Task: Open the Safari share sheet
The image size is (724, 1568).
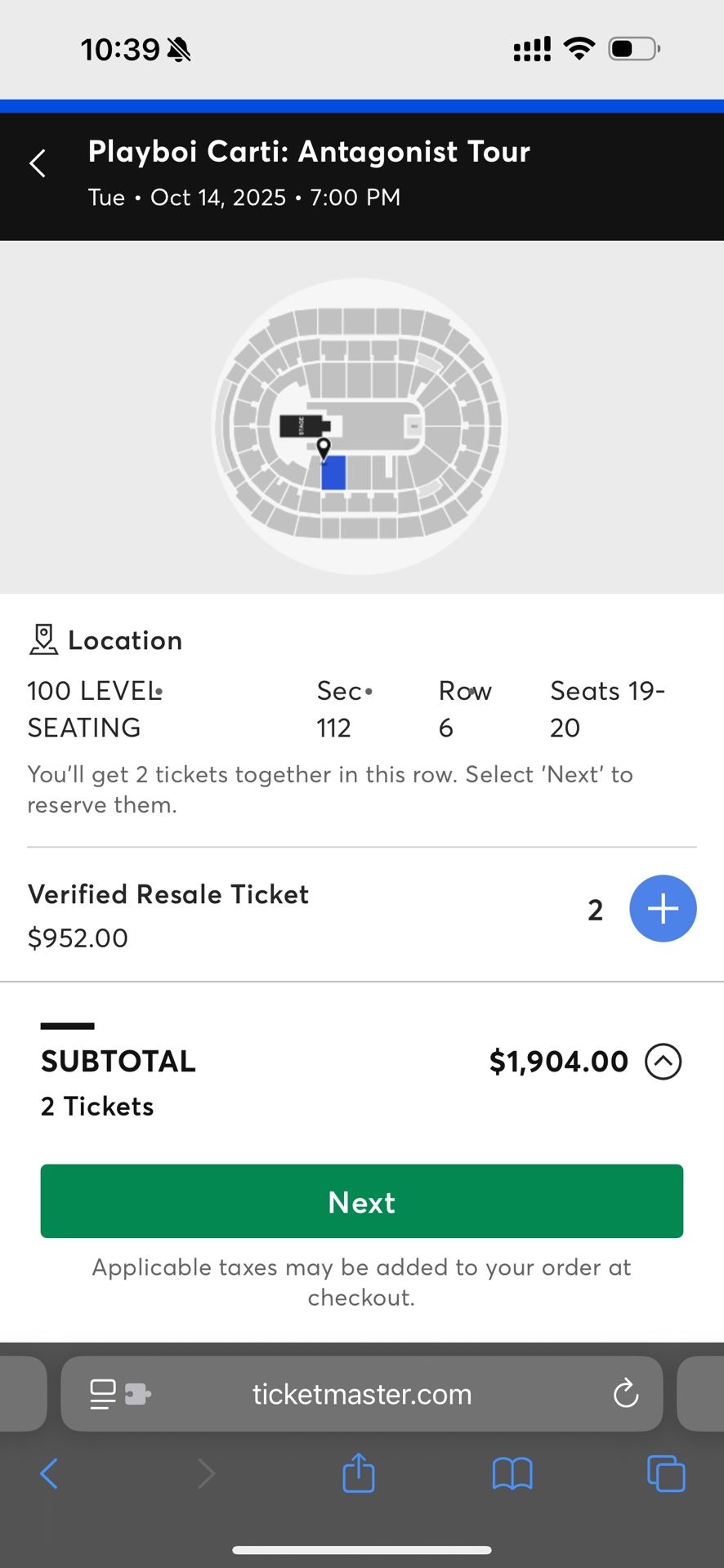Action: point(359,1473)
